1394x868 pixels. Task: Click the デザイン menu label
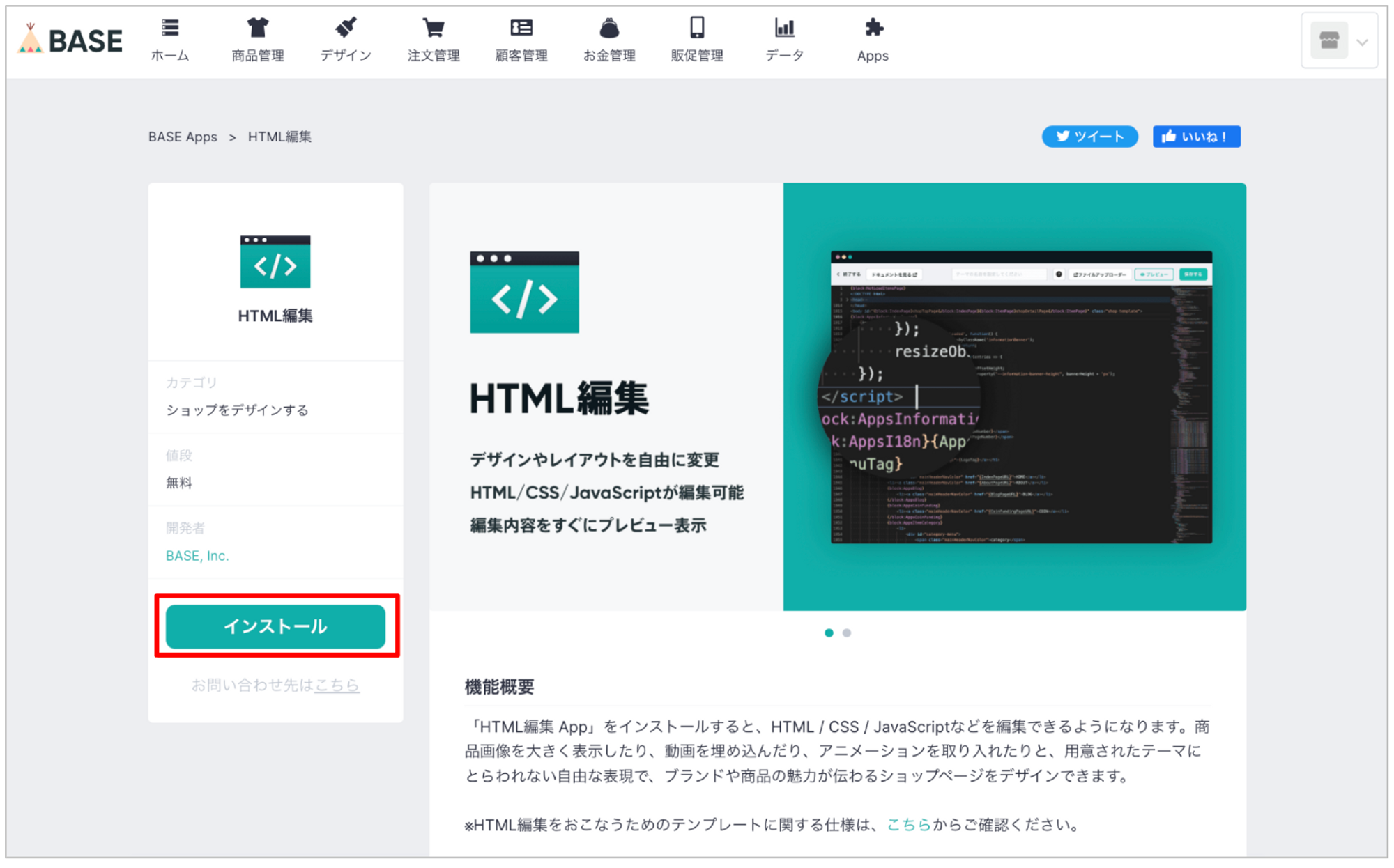tap(346, 56)
